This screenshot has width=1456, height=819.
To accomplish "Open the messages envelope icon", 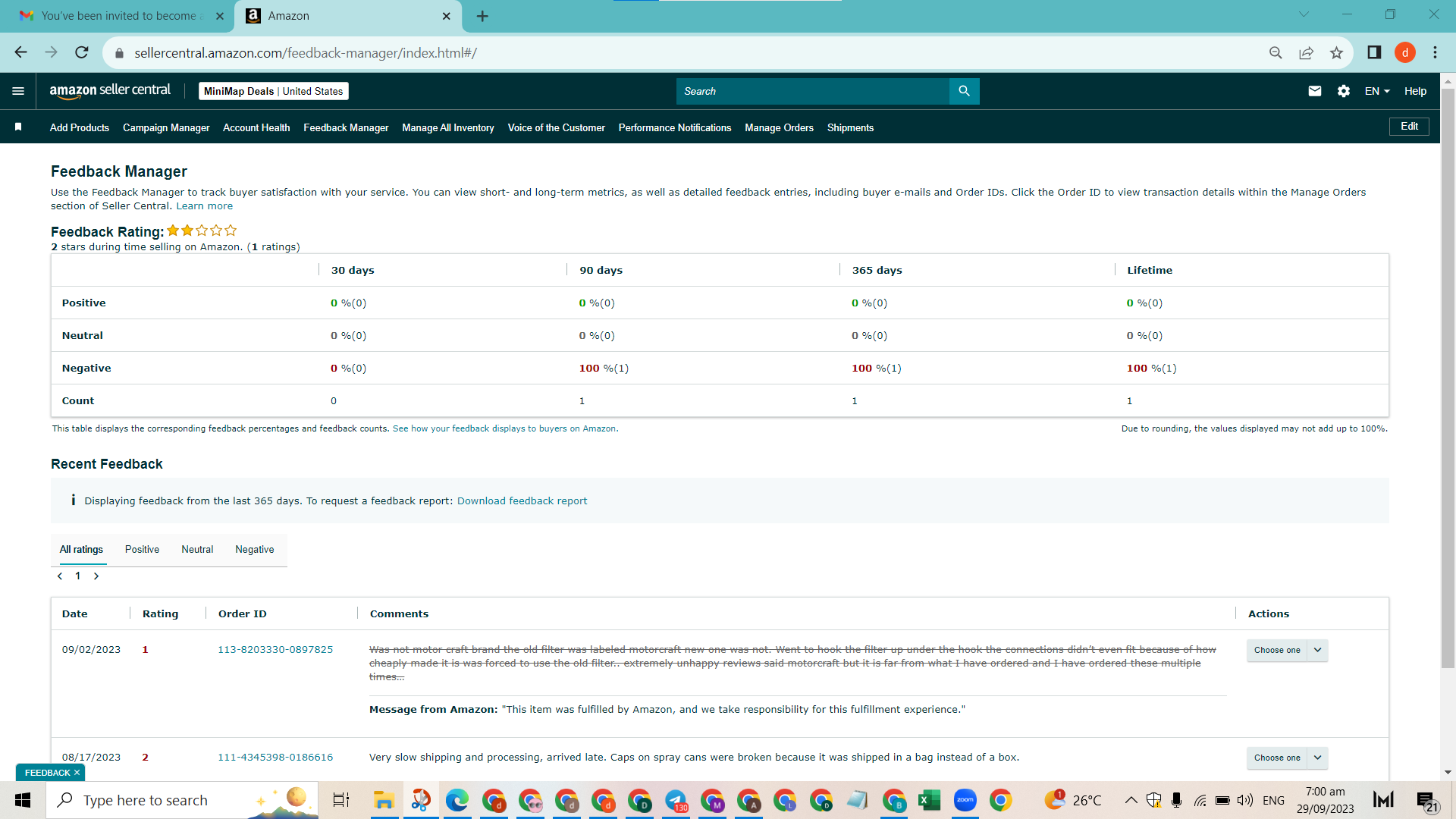I will 1315,91.
